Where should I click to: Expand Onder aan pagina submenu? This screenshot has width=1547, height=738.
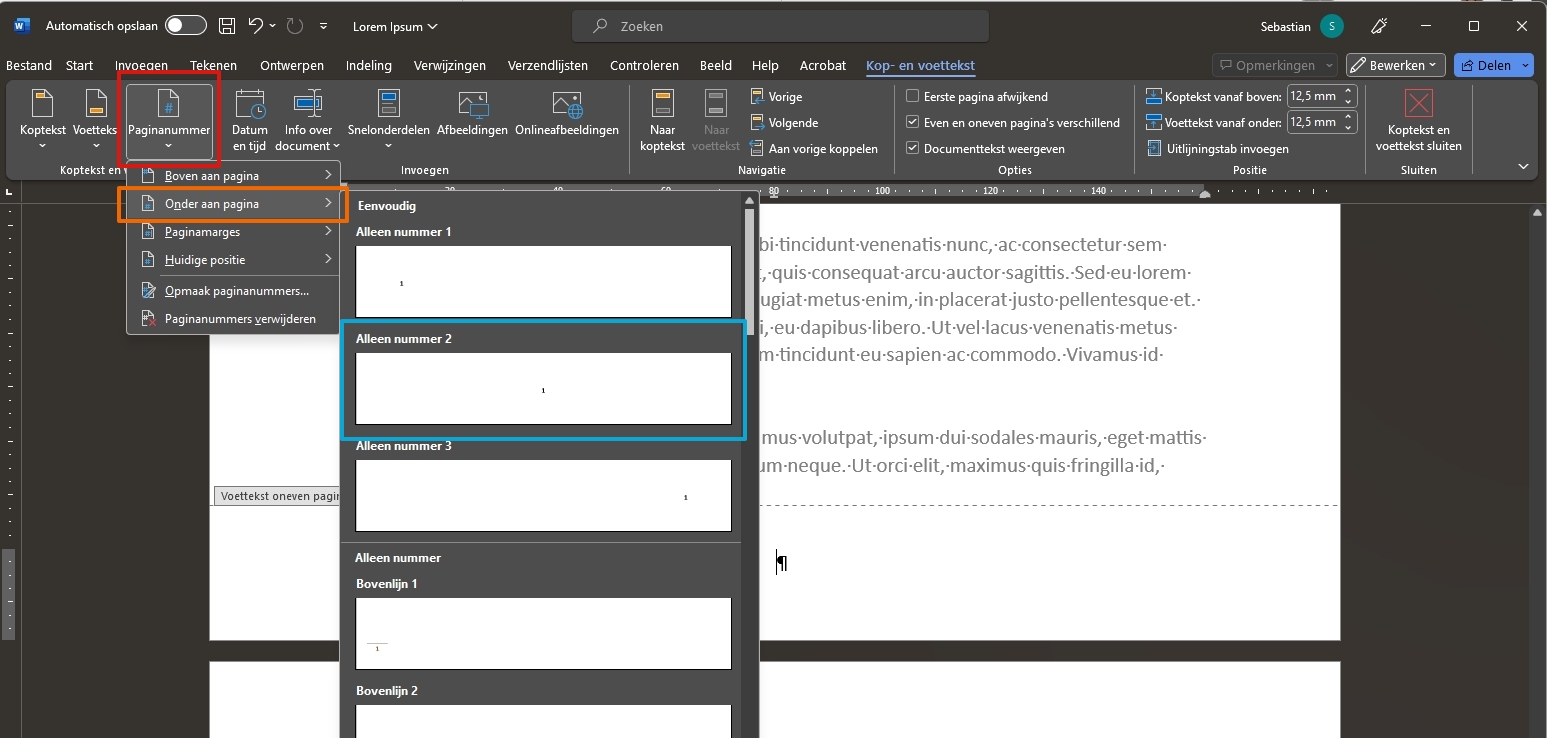[x=234, y=204]
